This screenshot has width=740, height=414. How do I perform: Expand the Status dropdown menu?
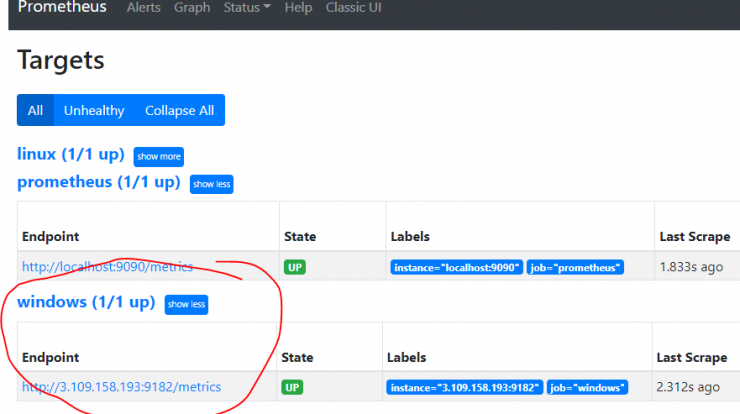point(247,8)
